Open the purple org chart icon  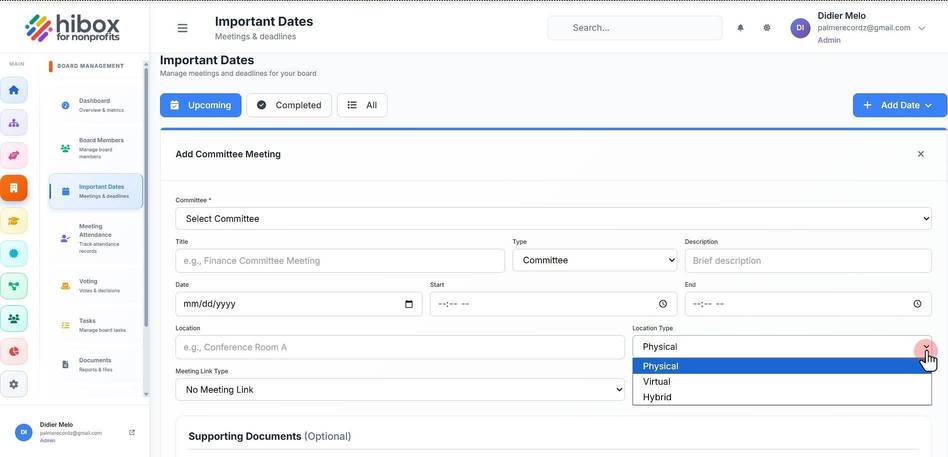pos(14,123)
